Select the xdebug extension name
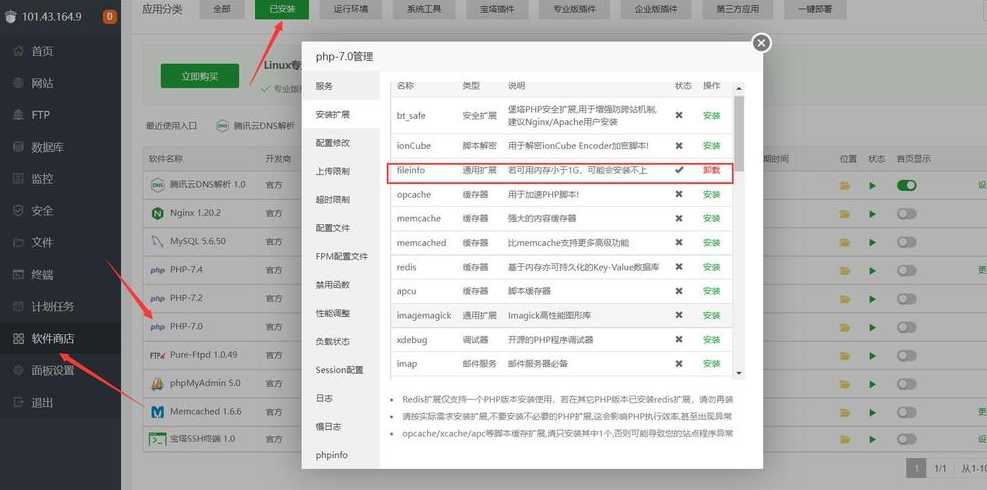Image resolution: width=987 pixels, height=490 pixels. pyautogui.click(x=412, y=339)
